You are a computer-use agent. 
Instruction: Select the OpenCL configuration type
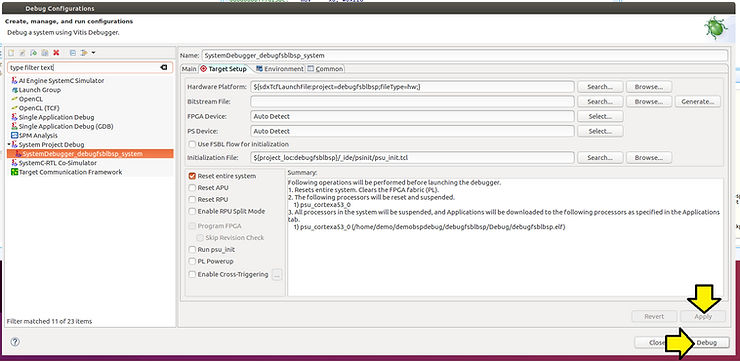point(32,99)
